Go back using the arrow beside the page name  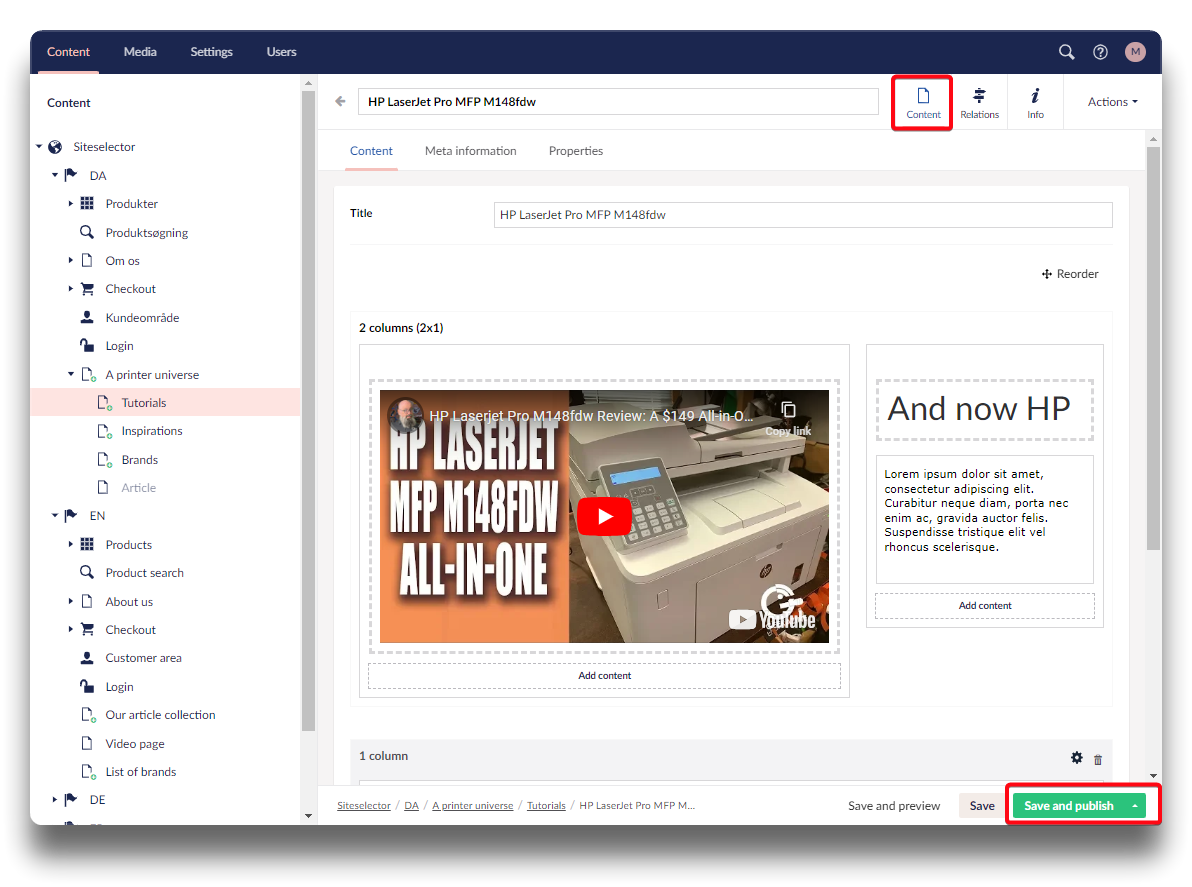341,101
